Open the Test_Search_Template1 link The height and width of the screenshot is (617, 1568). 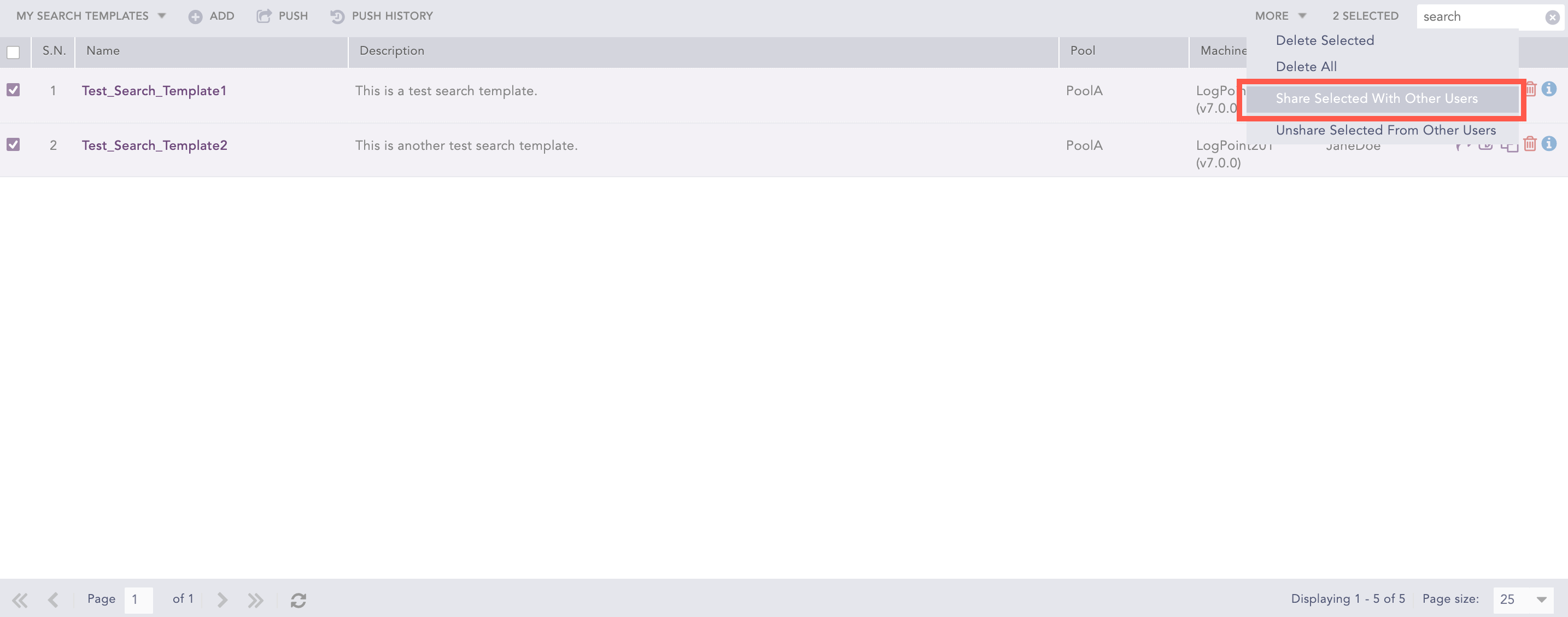click(x=154, y=91)
